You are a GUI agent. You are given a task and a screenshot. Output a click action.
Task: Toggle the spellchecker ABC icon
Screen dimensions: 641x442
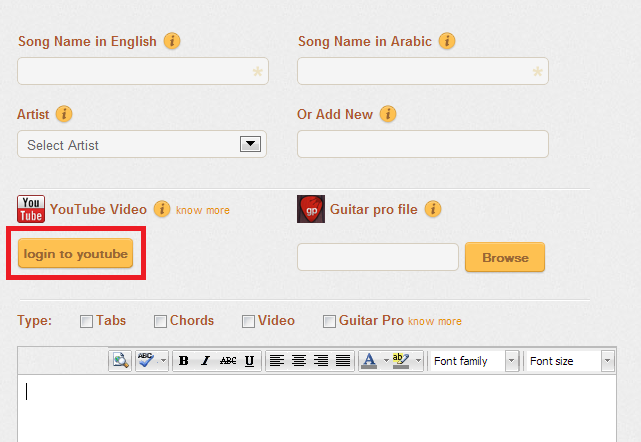tap(146, 361)
